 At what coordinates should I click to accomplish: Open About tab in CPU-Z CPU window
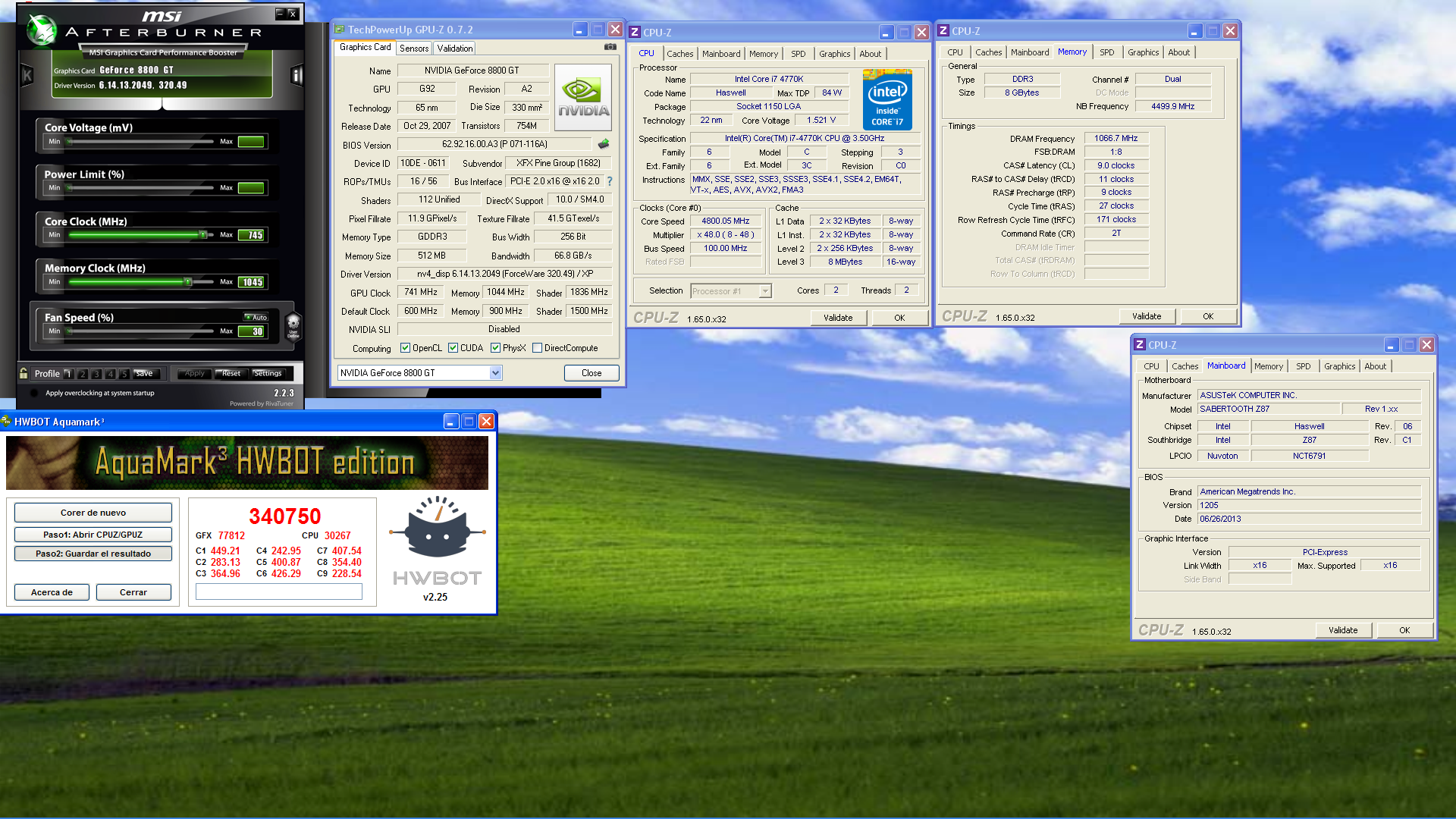(870, 54)
